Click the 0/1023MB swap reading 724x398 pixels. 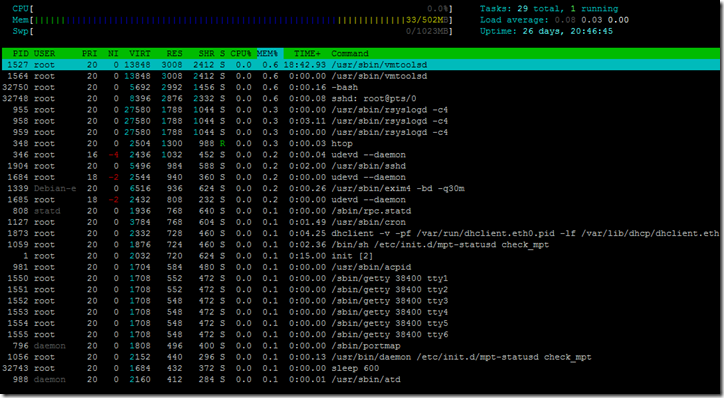[427, 31]
